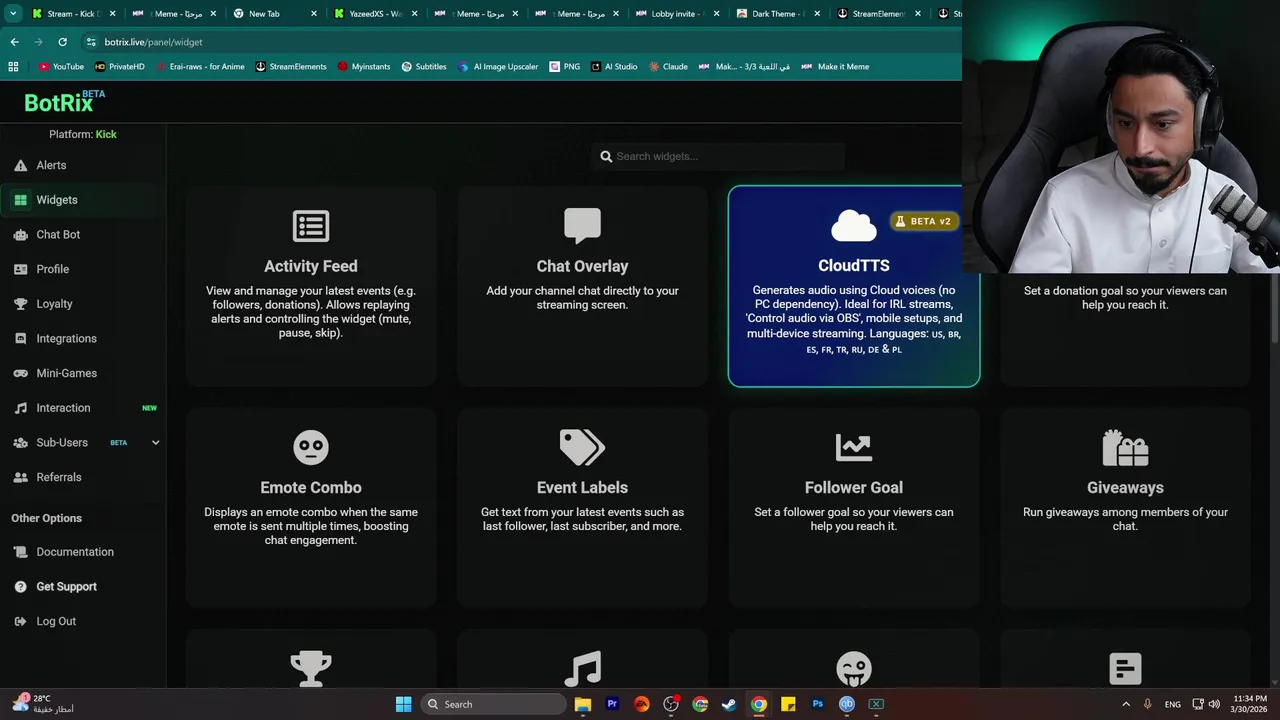Expand the Sub-Users chevron
Viewport: 1280px width, 720px height.
click(155, 442)
